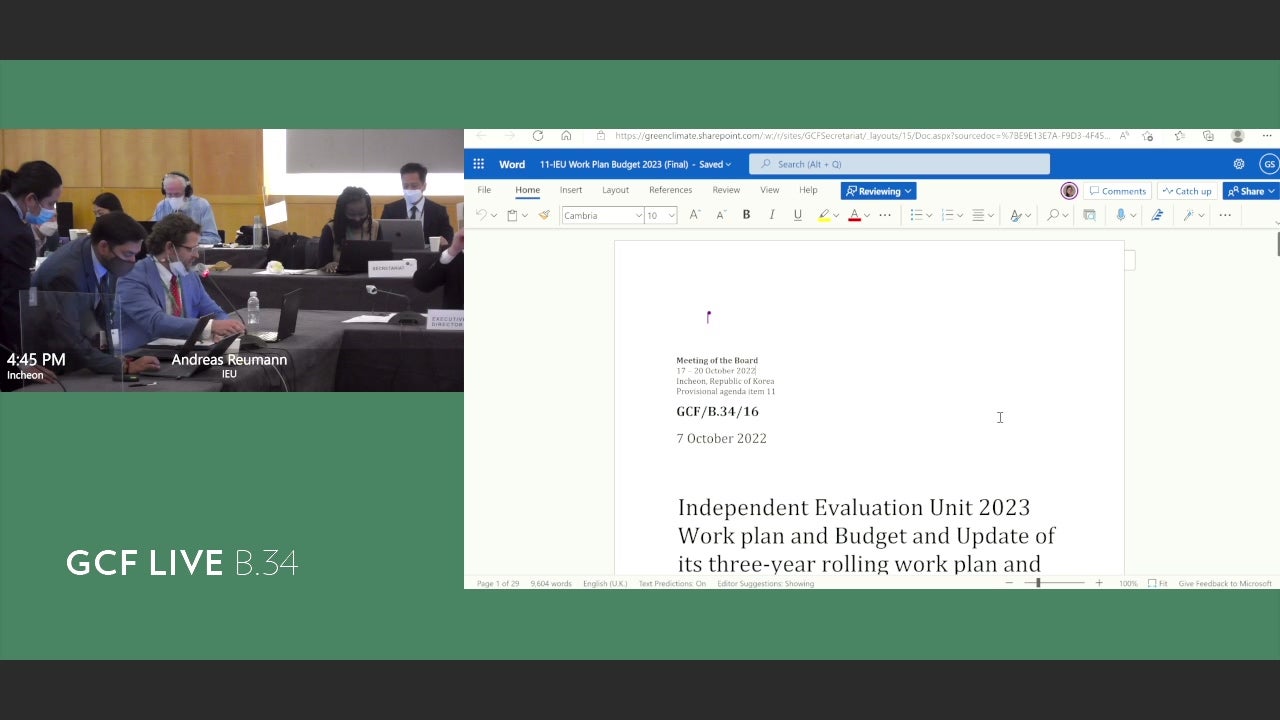Image resolution: width=1280 pixels, height=720 pixels.
Task: Click the Catch up button
Action: pyautogui.click(x=1187, y=191)
